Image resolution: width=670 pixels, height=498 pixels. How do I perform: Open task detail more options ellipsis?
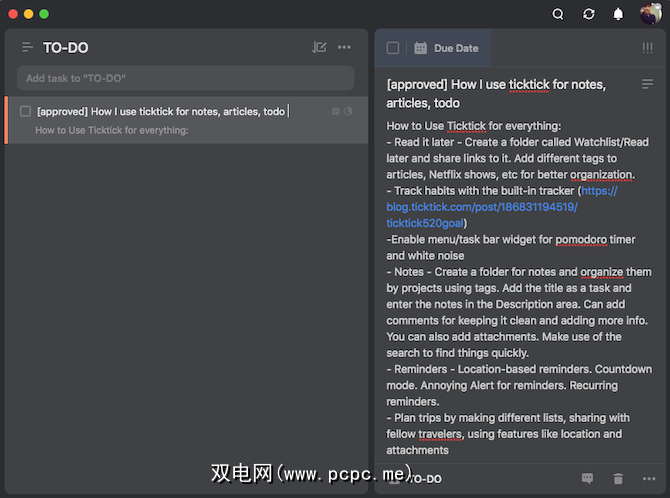click(648, 480)
